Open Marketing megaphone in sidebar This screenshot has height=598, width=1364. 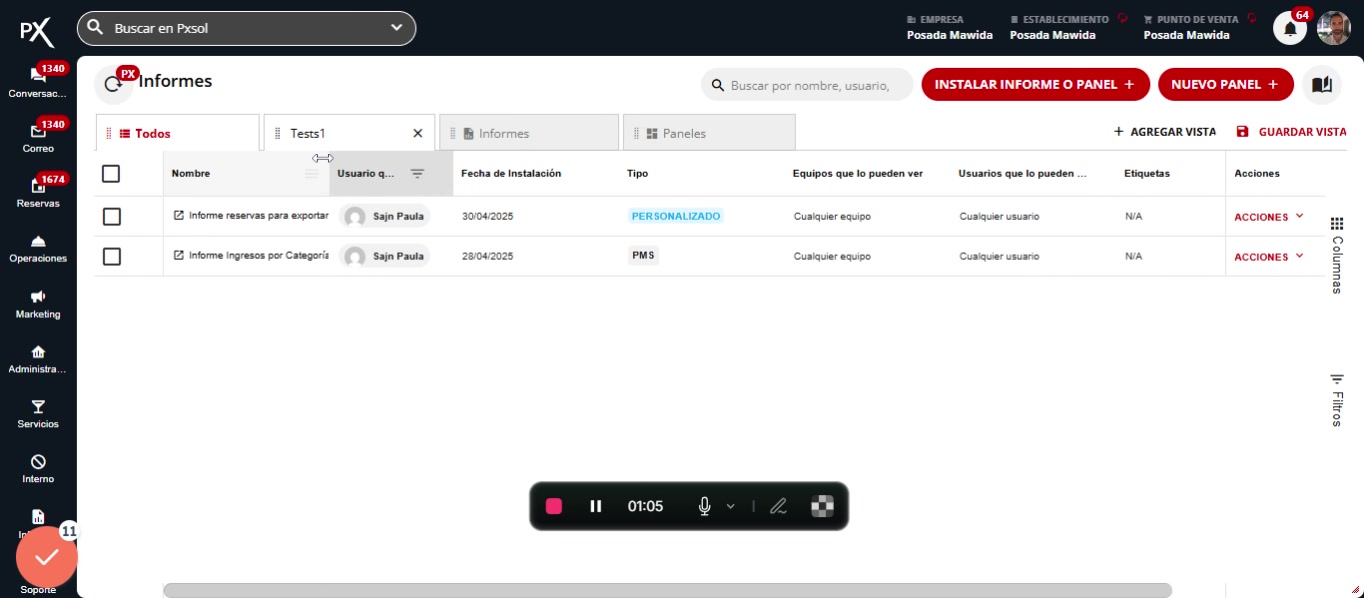click(38, 297)
